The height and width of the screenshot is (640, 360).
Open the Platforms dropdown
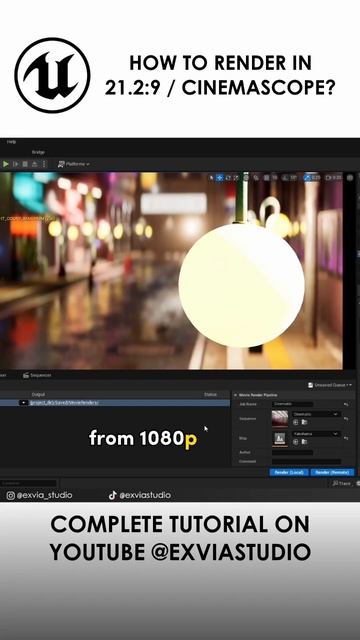point(73,164)
